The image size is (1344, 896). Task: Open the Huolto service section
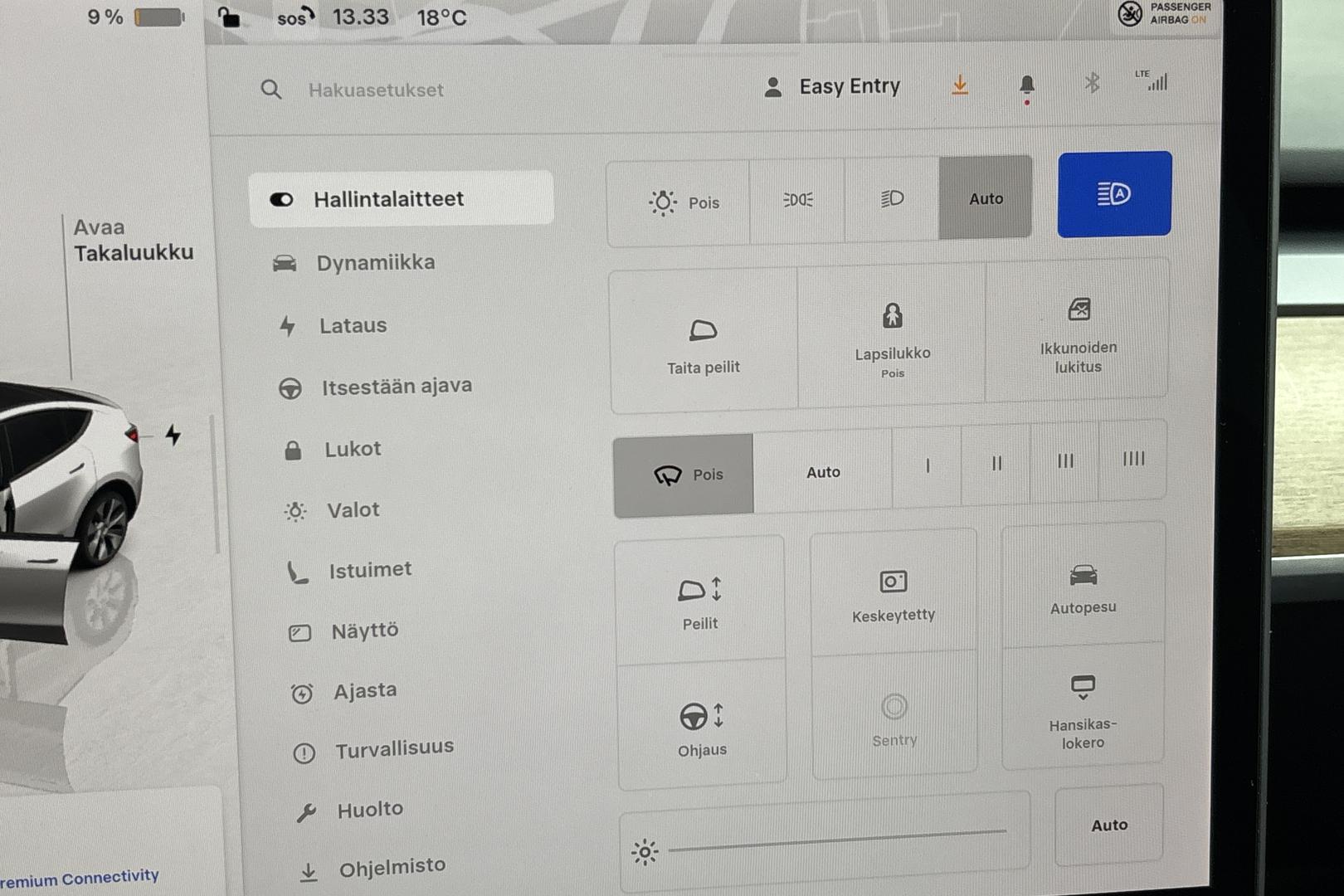[x=349, y=810]
